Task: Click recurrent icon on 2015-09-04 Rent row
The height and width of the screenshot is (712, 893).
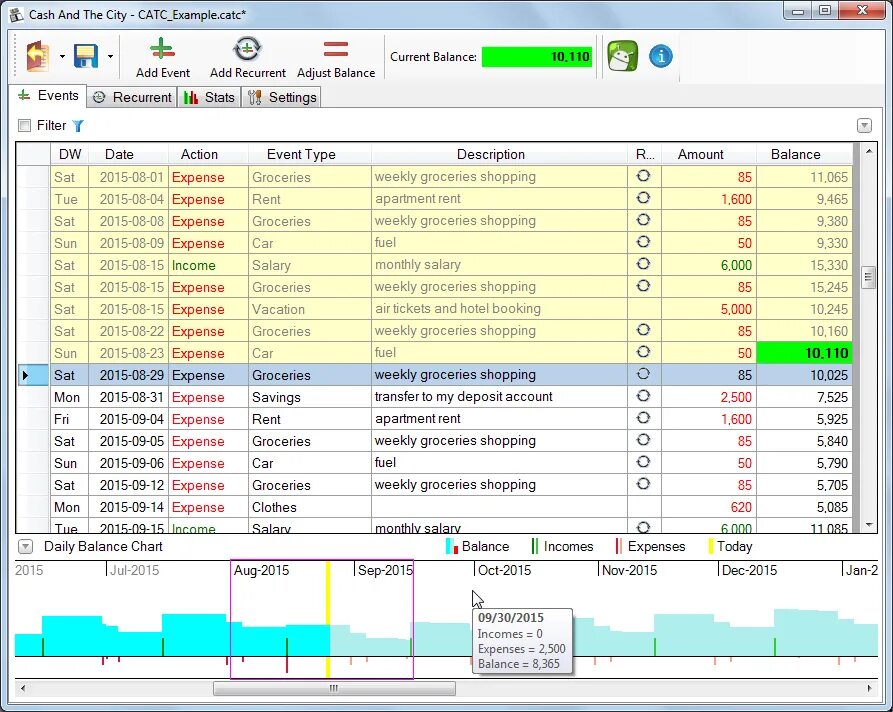Action: [644, 418]
